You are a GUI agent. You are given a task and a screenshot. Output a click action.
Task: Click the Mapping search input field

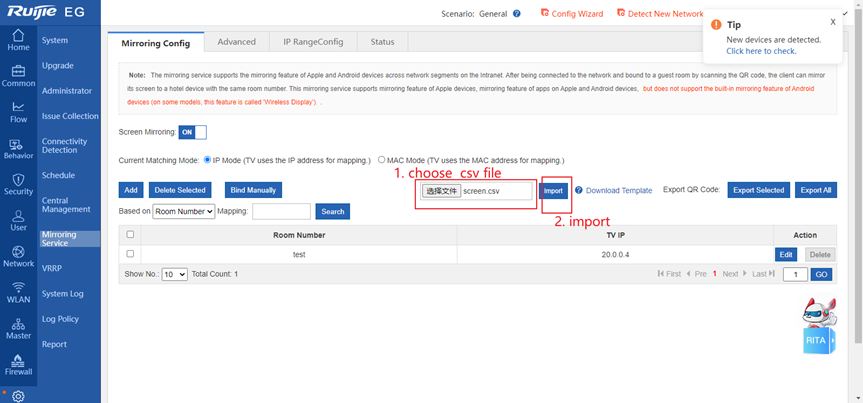pyautogui.click(x=281, y=212)
